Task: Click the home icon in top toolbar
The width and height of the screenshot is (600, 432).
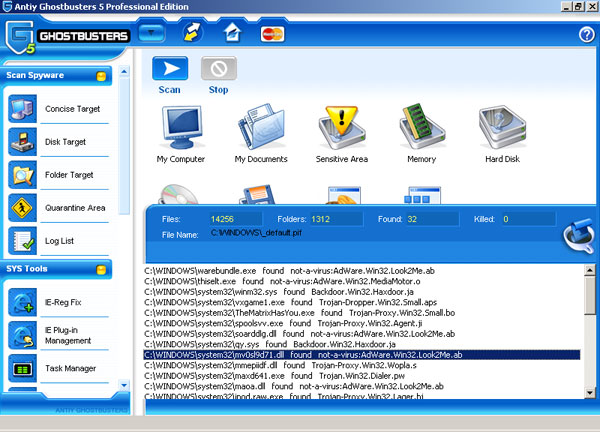Action: tap(232, 32)
